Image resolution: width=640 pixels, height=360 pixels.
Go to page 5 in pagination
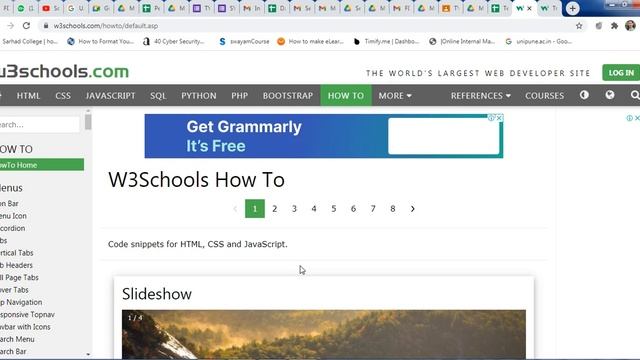pyautogui.click(x=333, y=209)
